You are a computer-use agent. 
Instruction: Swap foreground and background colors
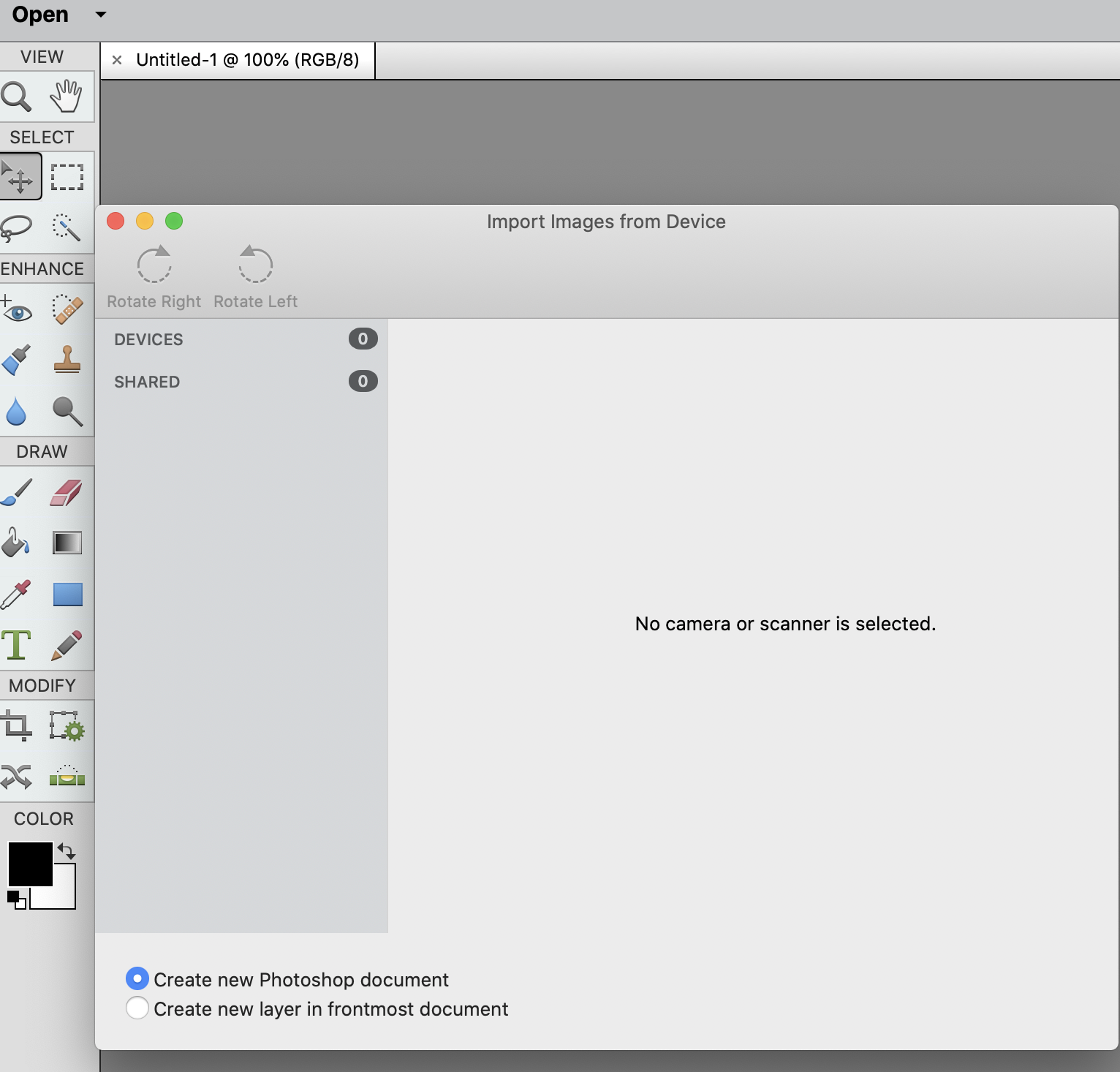[x=67, y=851]
